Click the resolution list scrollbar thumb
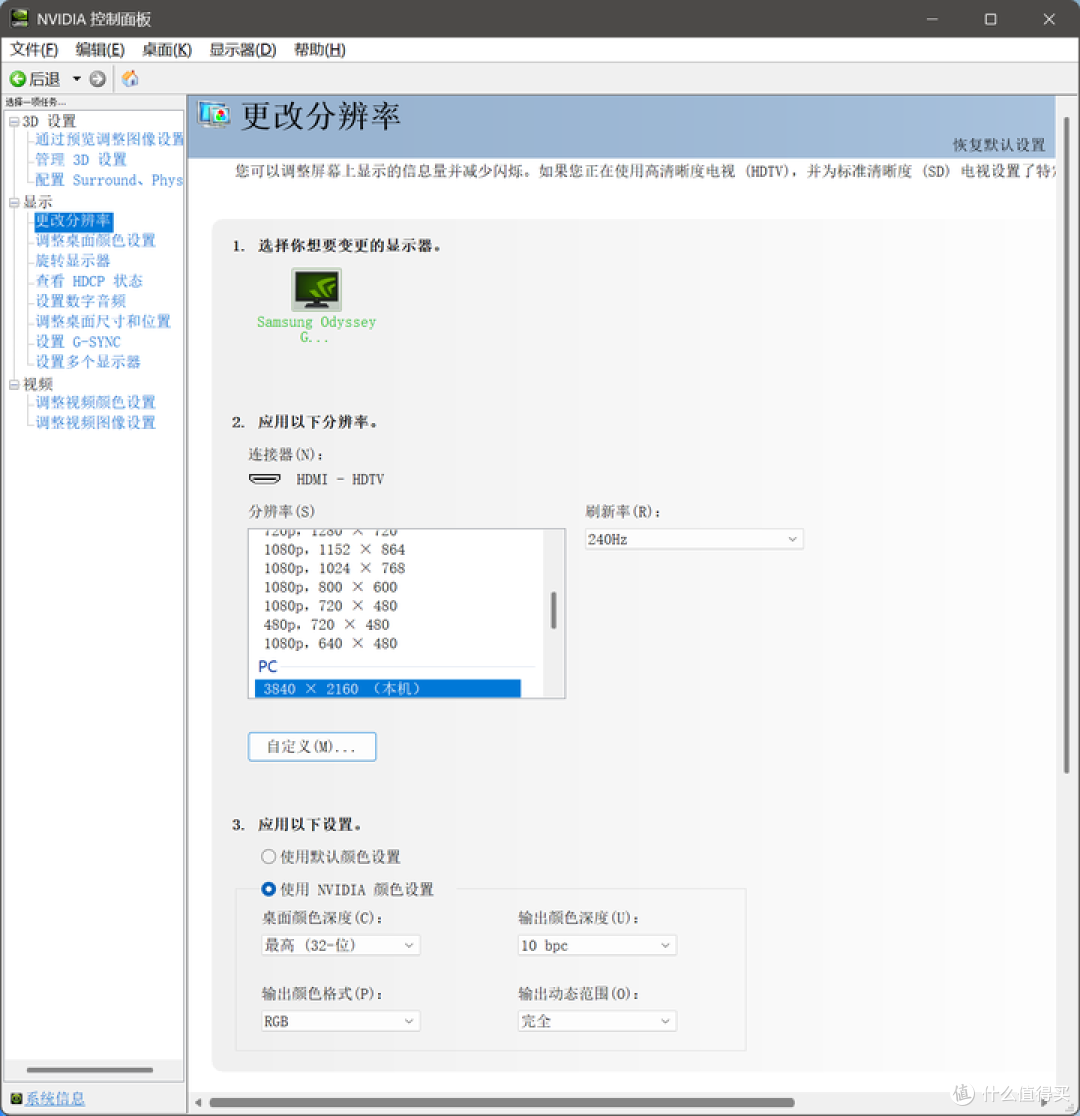 [x=553, y=610]
